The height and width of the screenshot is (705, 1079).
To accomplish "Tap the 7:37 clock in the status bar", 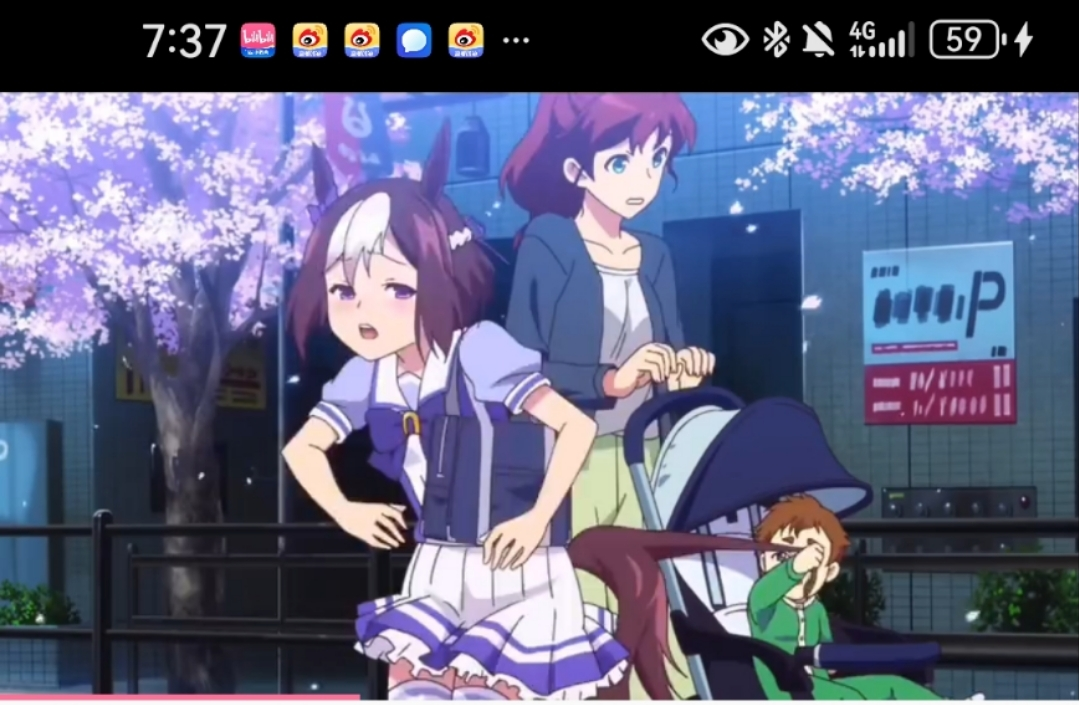I will point(184,41).
